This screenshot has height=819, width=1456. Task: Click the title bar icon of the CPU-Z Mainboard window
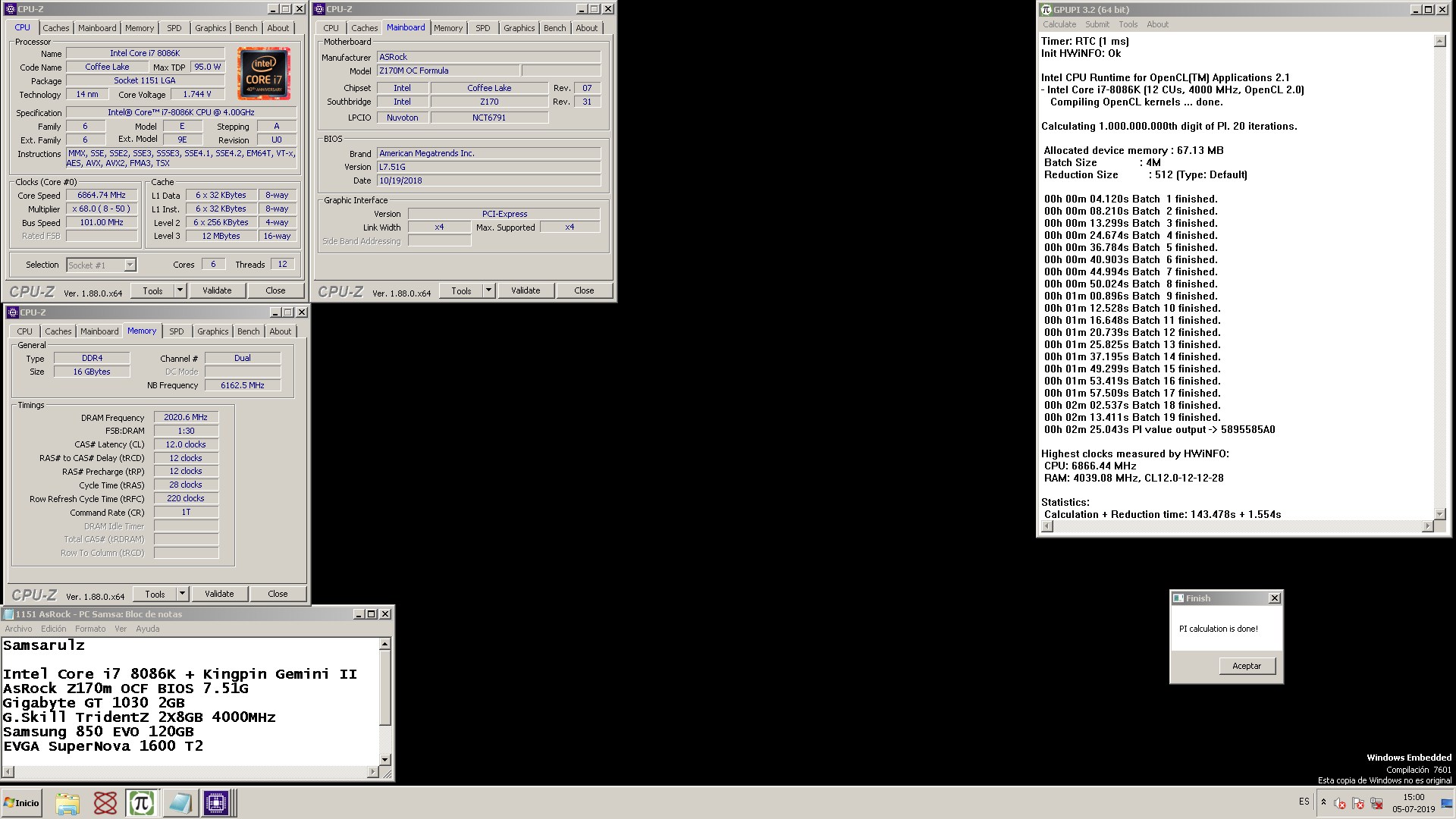coord(320,9)
